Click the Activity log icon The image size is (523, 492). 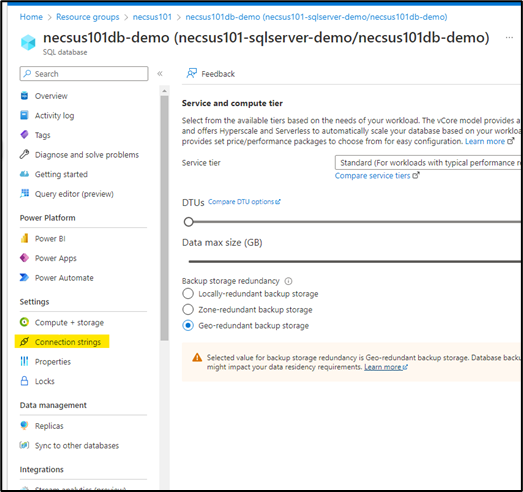[24, 115]
